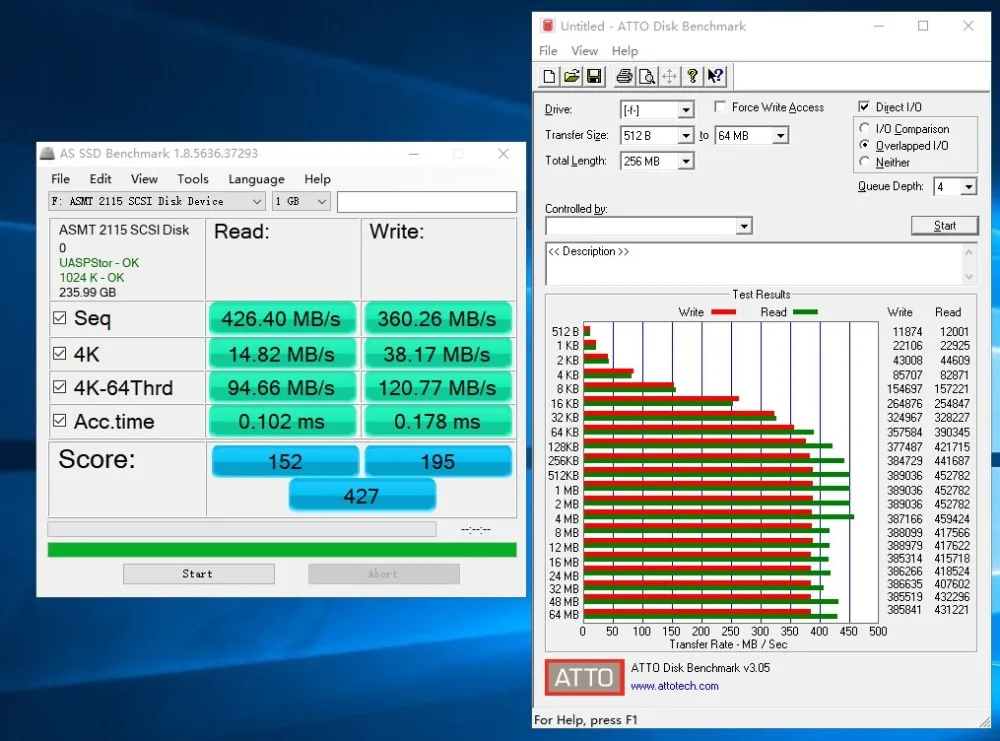Click the move crosshair icon in ATTO toolbar
Viewport: 1000px width, 741px height.
(x=669, y=77)
